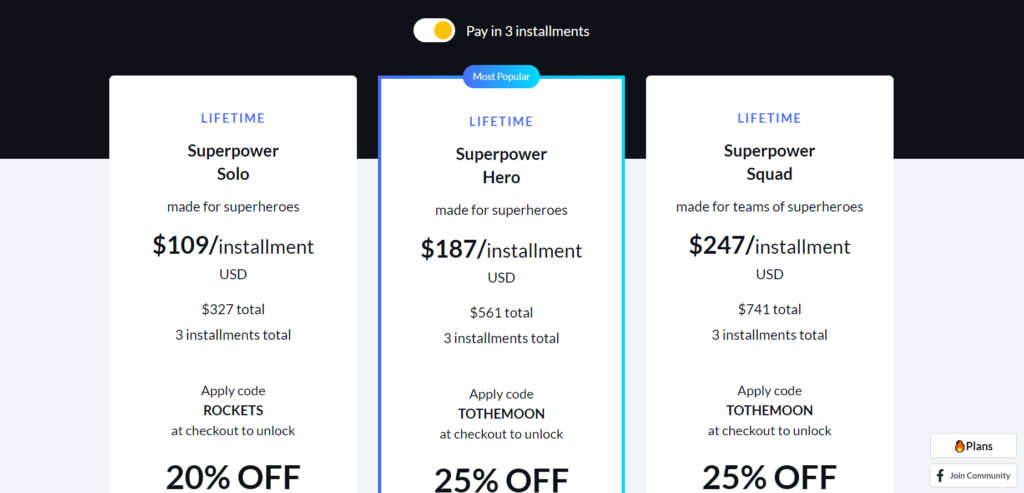Viewport: 1024px width, 493px height.
Task: Click the LIFETIME label on Solo card
Action: (233, 118)
